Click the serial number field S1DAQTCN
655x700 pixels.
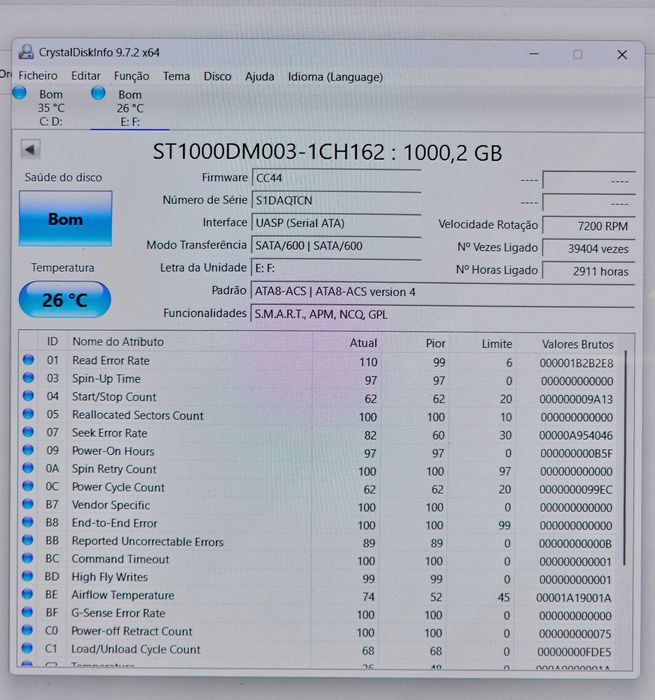[336, 200]
